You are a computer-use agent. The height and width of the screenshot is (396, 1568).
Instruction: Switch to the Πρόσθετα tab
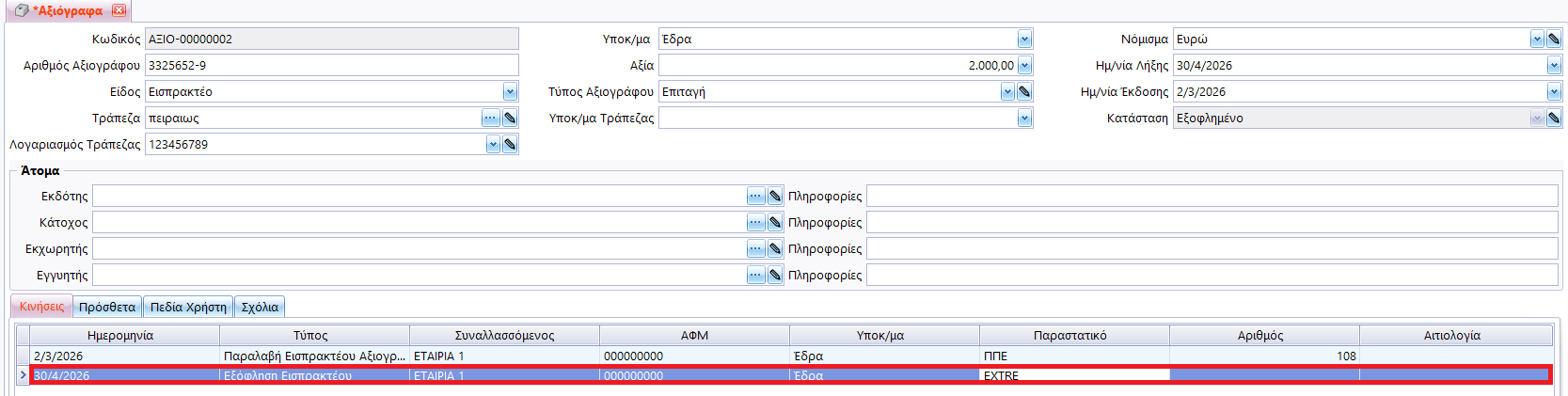[107, 308]
